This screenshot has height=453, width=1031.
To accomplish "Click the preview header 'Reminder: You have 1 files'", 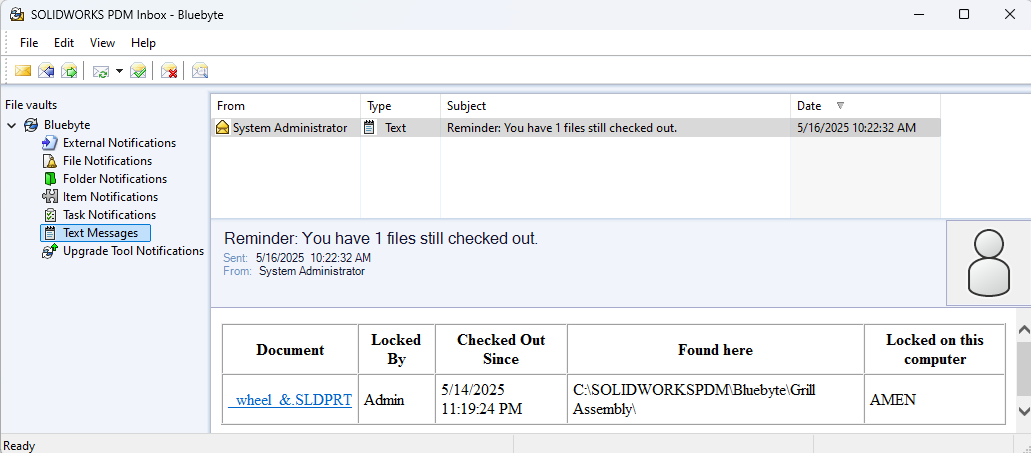I will point(381,239).
